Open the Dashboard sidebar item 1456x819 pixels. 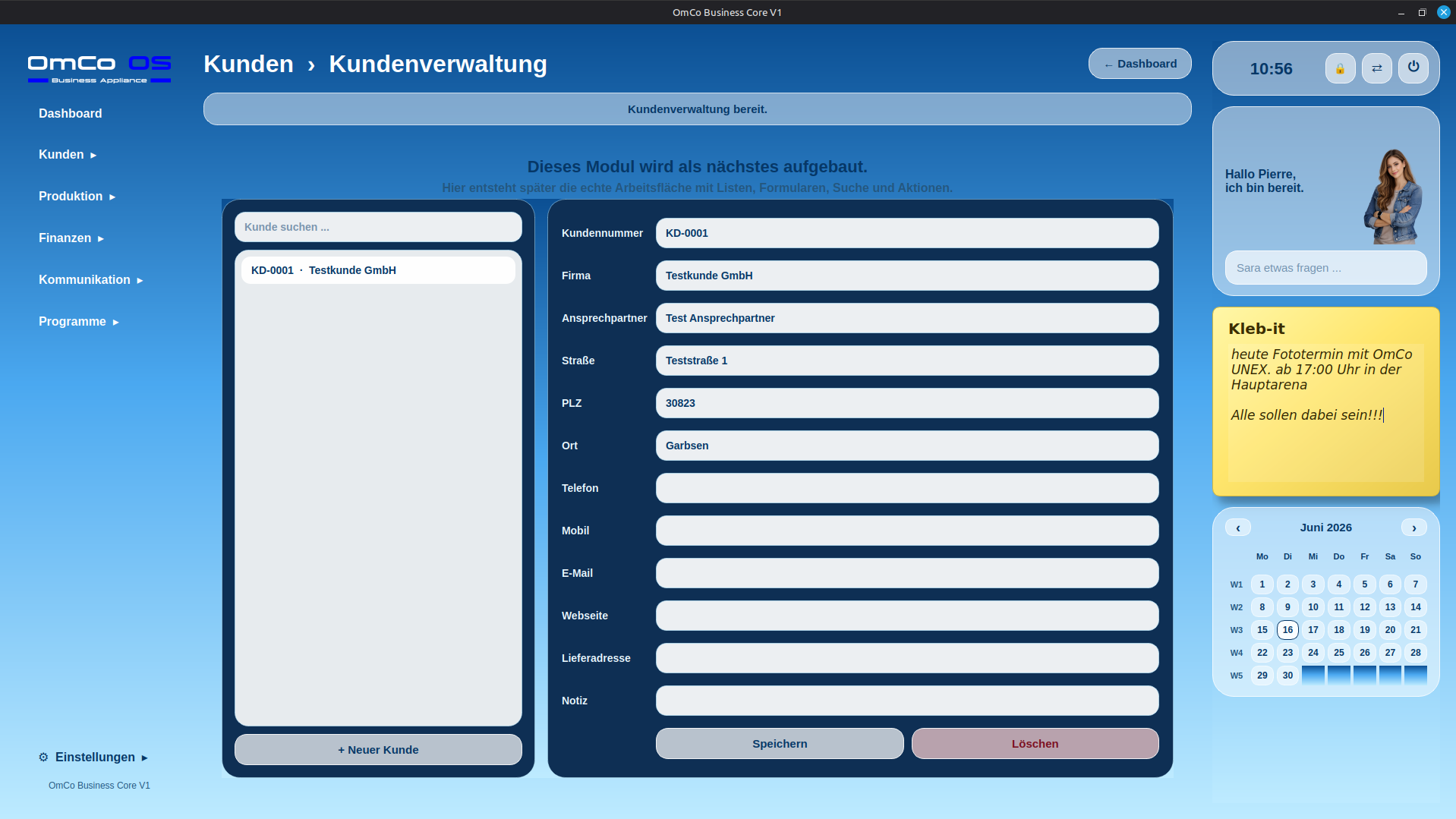point(70,113)
